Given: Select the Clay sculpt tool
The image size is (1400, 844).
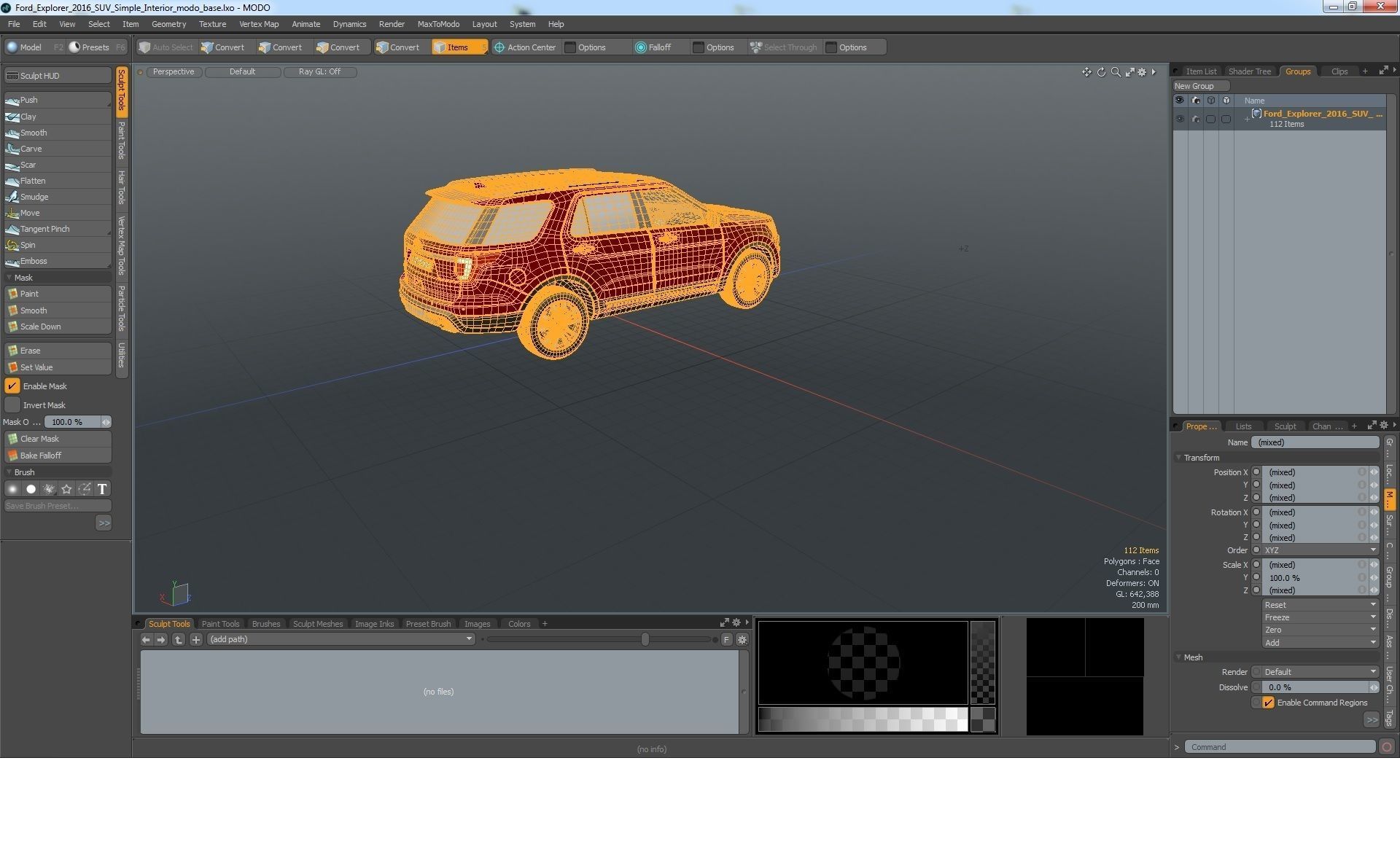Looking at the screenshot, I should (x=58, y=117).
